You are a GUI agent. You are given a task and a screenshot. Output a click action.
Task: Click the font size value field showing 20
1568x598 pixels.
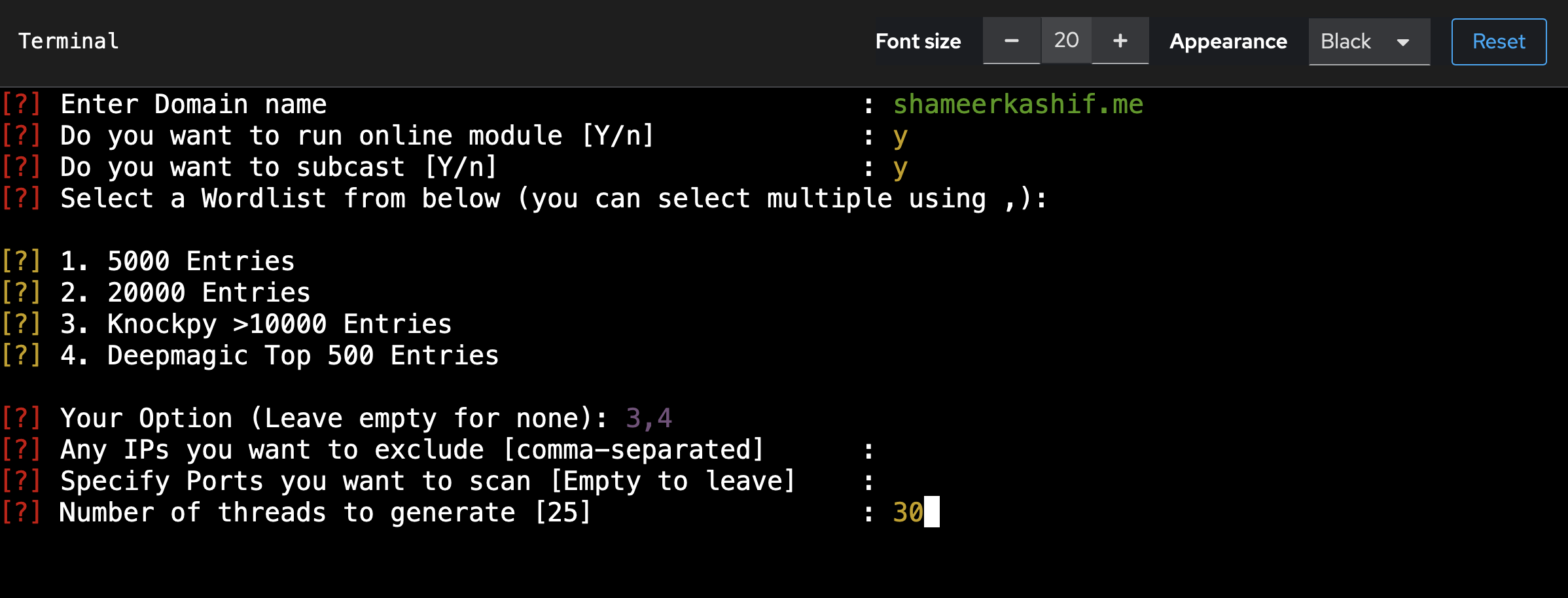point(1066,41)
